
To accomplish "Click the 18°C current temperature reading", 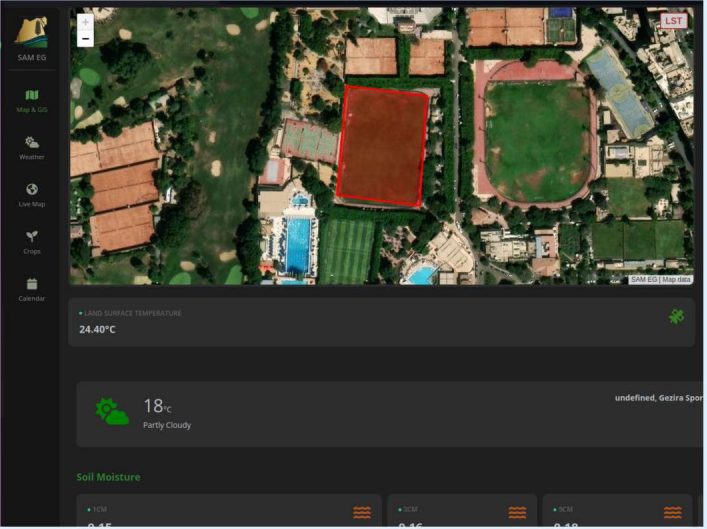I will pyautogui.click(x=158, y=406).
